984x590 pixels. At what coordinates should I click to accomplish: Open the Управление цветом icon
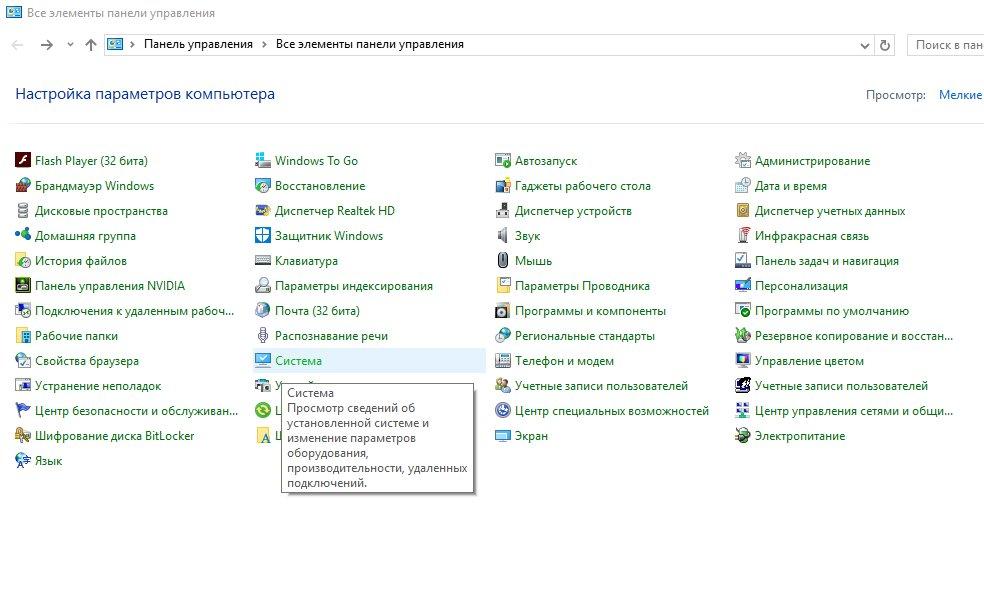[x=742, y=361]
